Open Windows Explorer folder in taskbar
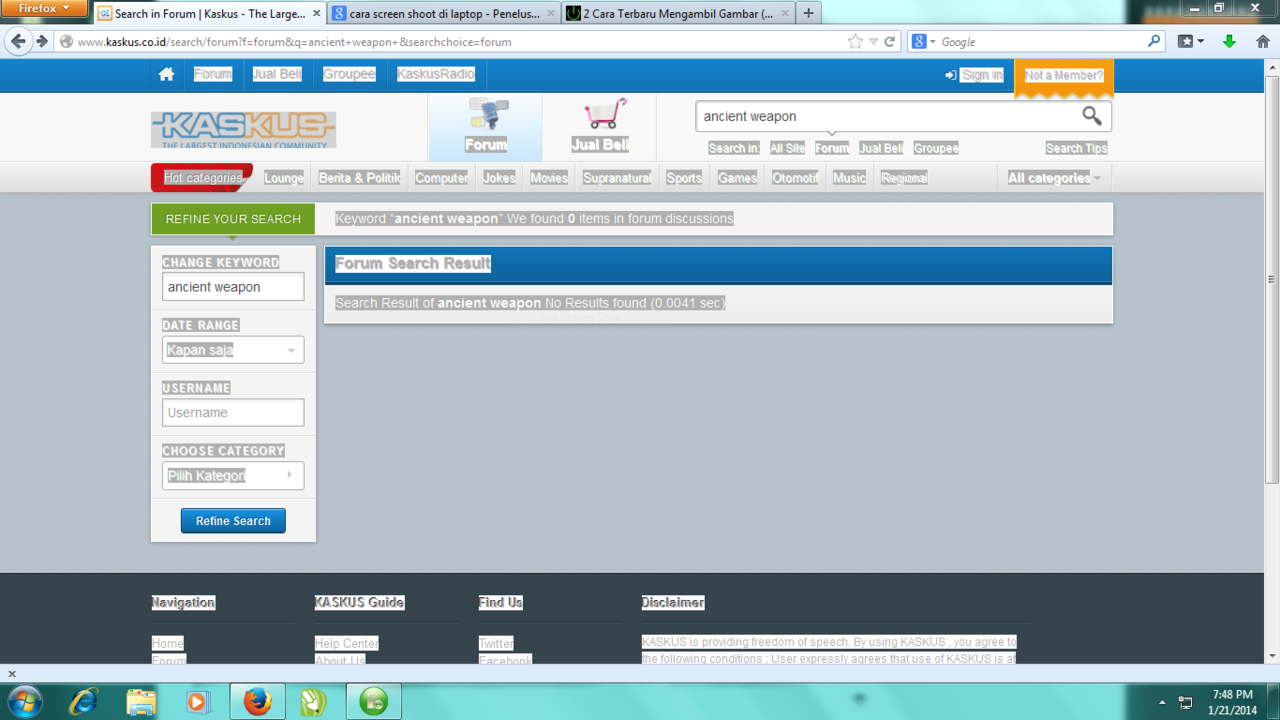Screen dimensions: 1280x720 pyautogui.click(x=141, y=702)
